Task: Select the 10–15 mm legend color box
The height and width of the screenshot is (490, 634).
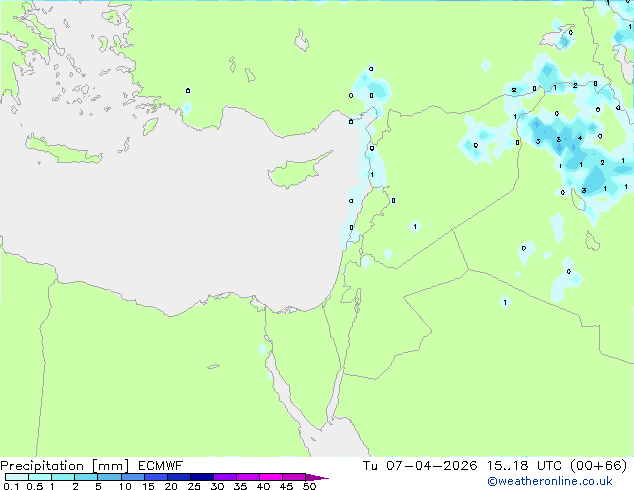Action: pyautogui.click(x=132, y=477)
